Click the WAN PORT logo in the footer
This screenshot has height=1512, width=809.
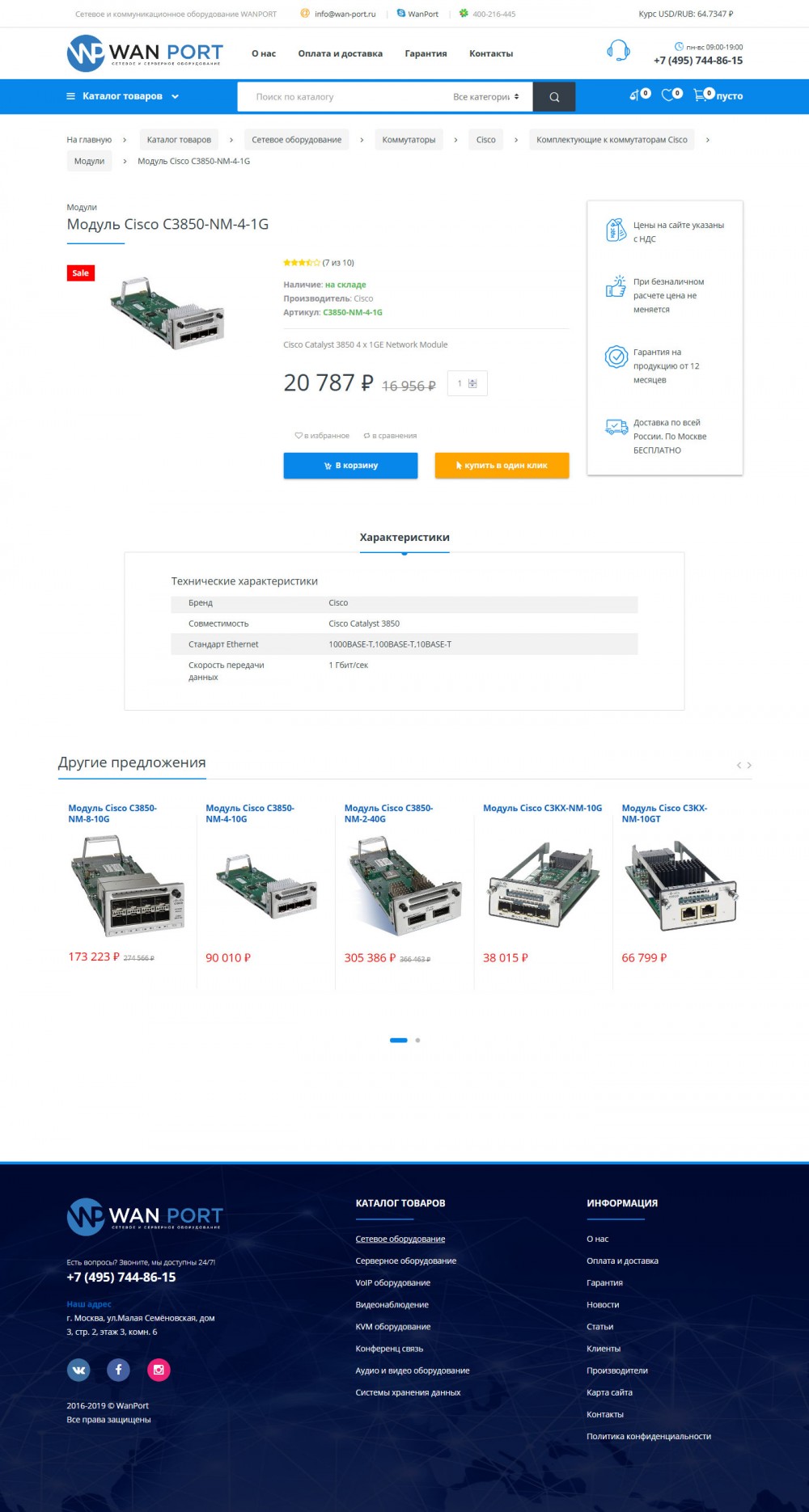145,1217
